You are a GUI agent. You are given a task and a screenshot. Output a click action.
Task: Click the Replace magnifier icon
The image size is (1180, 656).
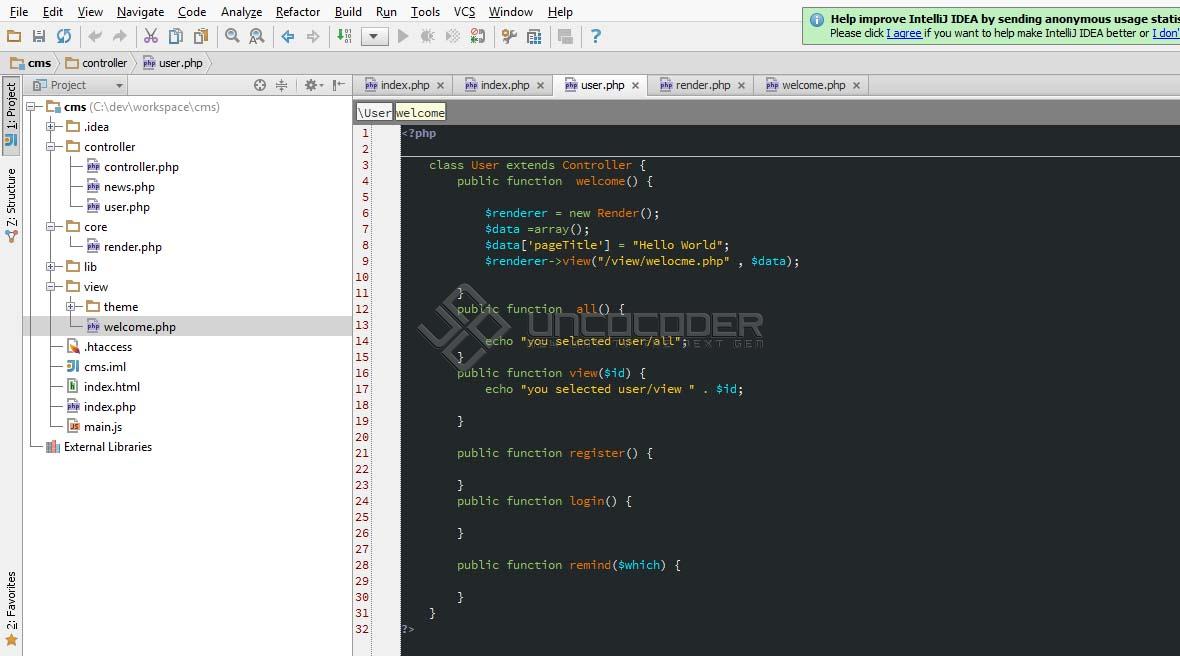pos(257,36)
